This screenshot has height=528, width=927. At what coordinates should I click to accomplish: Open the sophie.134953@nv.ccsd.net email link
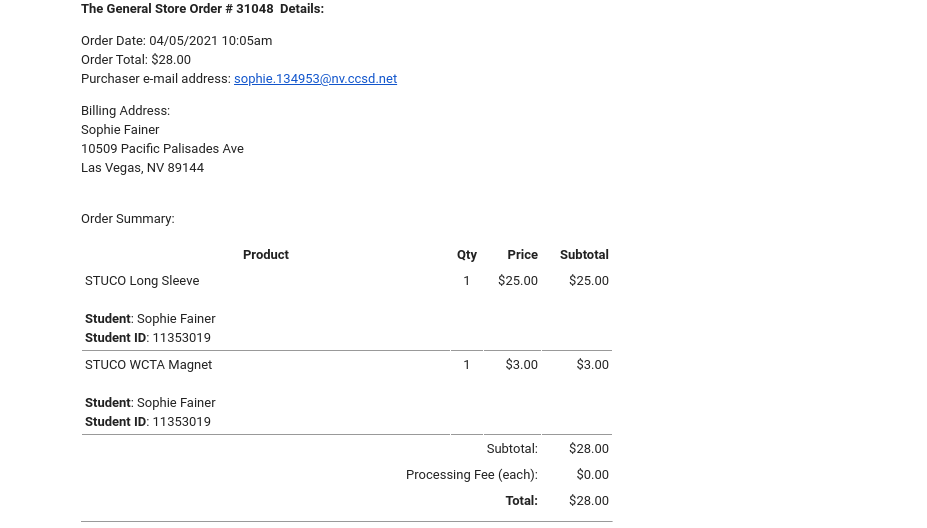coord(315,79)
